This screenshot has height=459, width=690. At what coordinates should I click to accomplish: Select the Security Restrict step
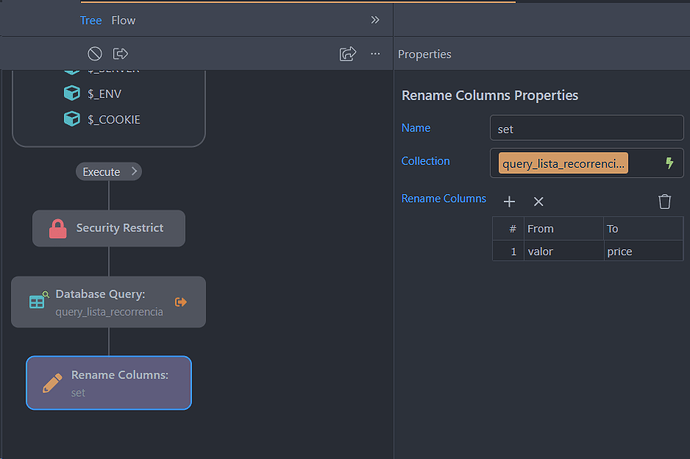pyautogui.click(x=108, y=228)
